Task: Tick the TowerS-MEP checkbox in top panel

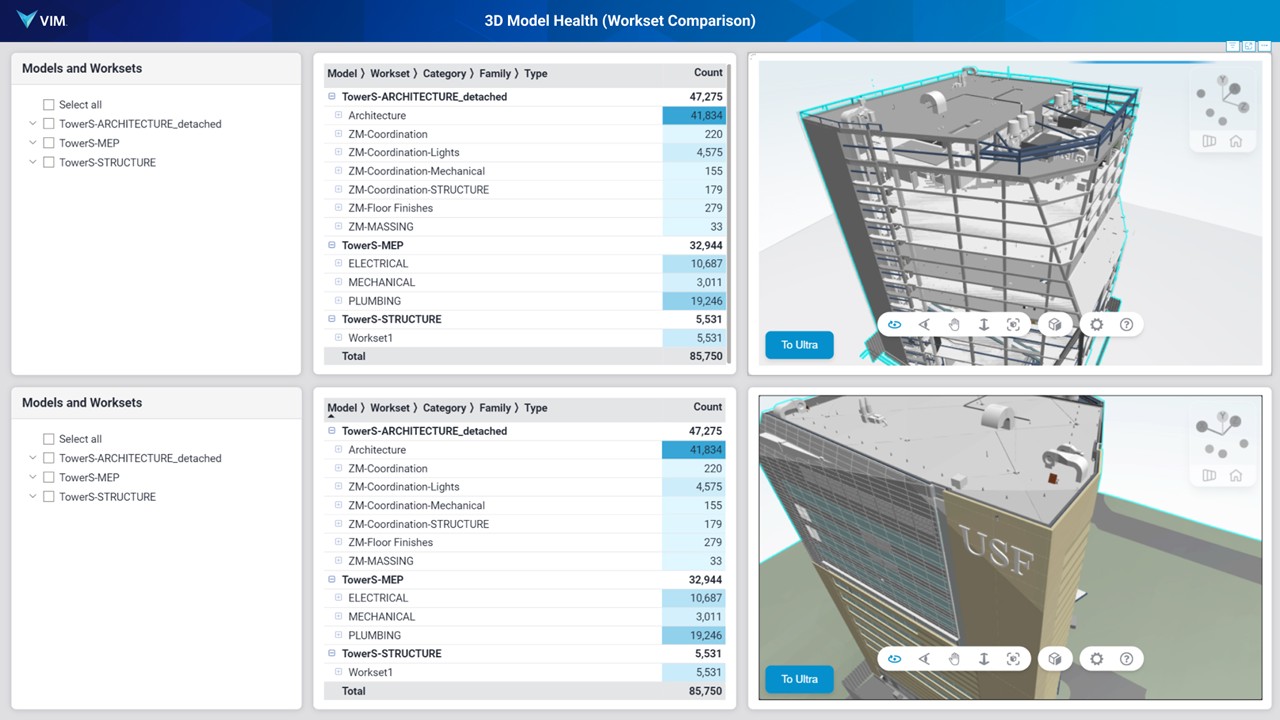Action: coord(49,143)
